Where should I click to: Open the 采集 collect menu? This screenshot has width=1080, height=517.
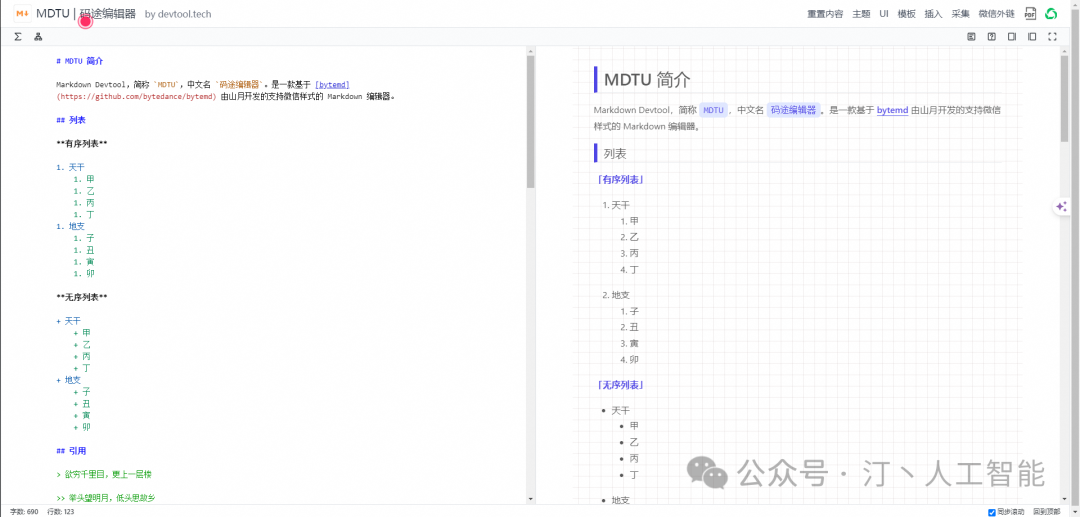(x=960, y=14)
